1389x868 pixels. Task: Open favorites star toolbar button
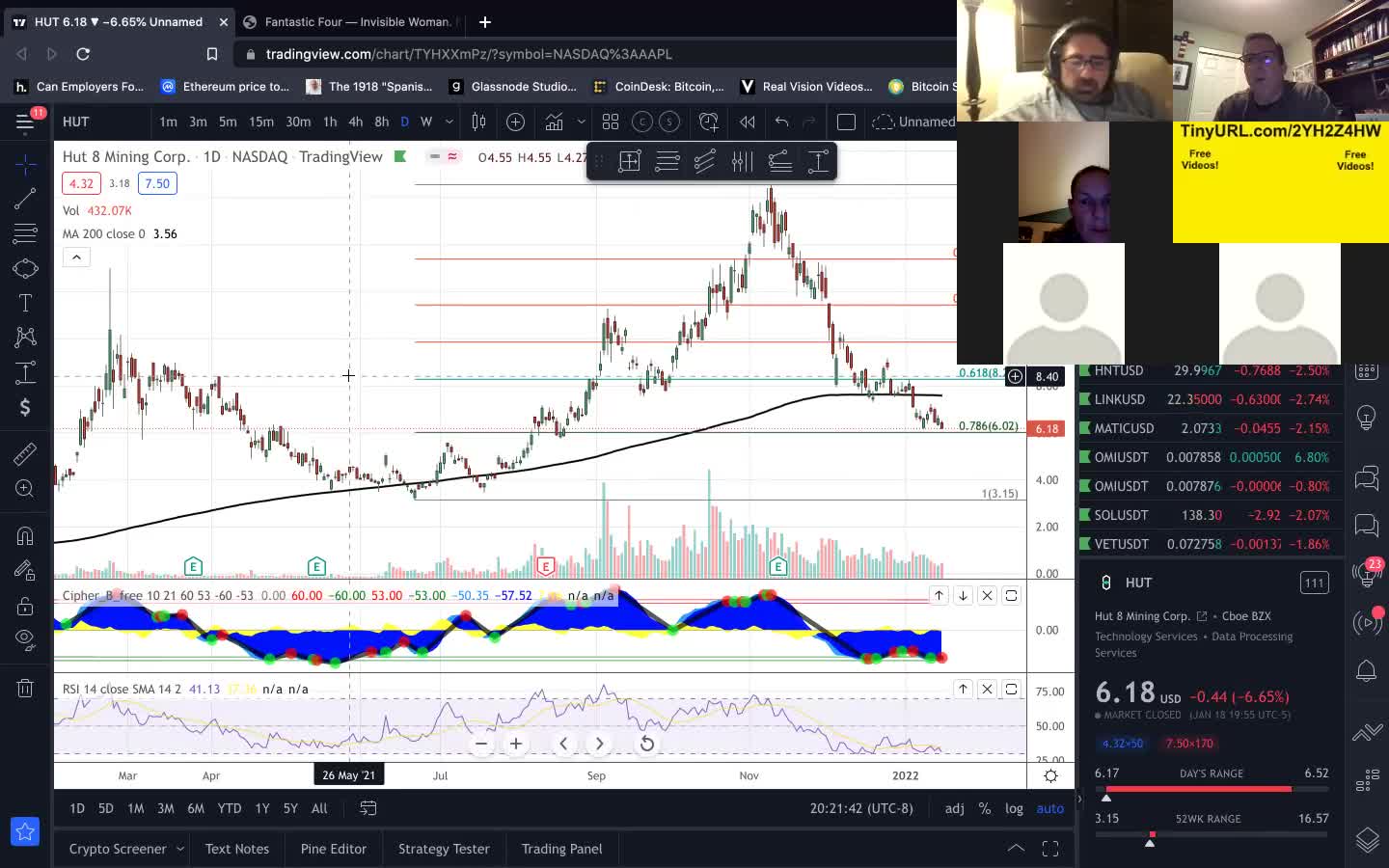pyautogui.click(x=25, y=831)
